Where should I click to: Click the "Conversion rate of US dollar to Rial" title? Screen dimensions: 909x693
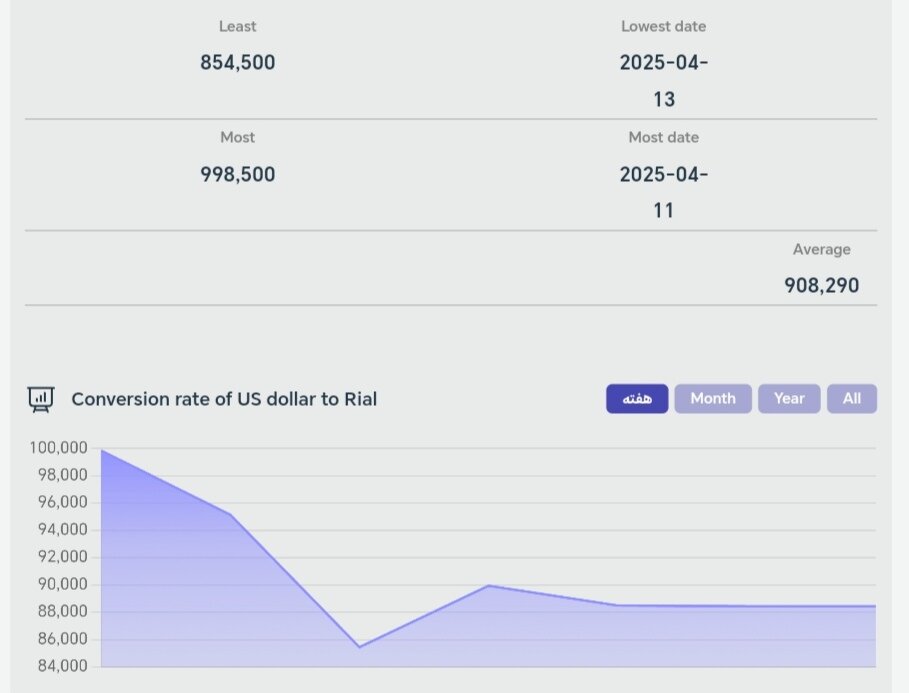click(x=224, y=399)
